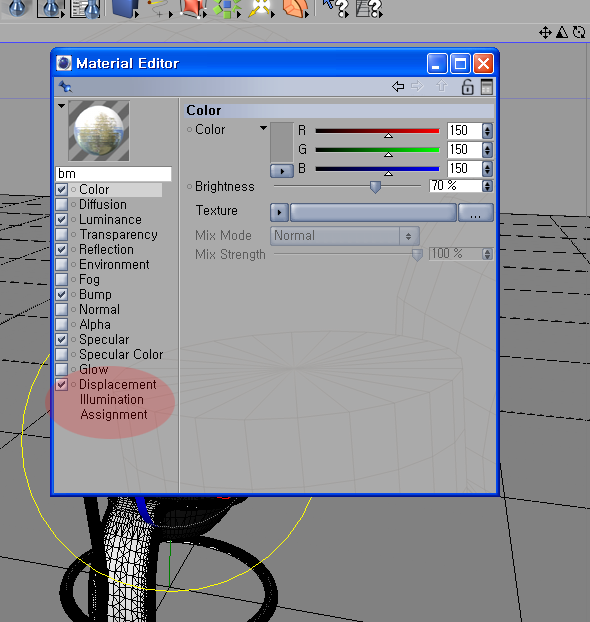Viewport: 590px width, 622px height.
Task: Select the Assignment page
Action: tap(114, 415)
